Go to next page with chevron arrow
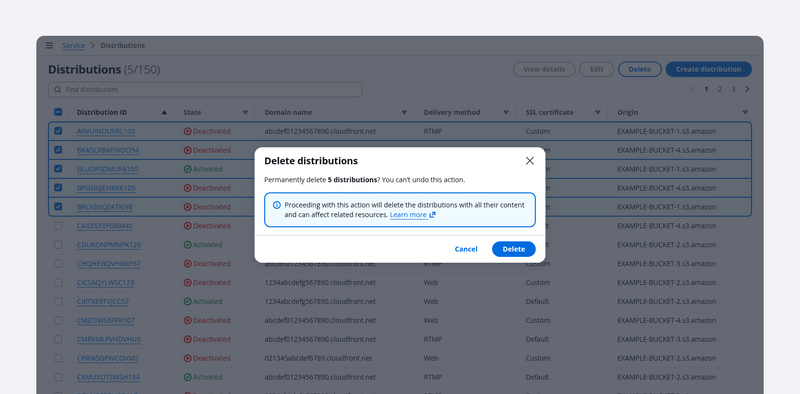This screenshot has height=394, width=800. [747, 89]
